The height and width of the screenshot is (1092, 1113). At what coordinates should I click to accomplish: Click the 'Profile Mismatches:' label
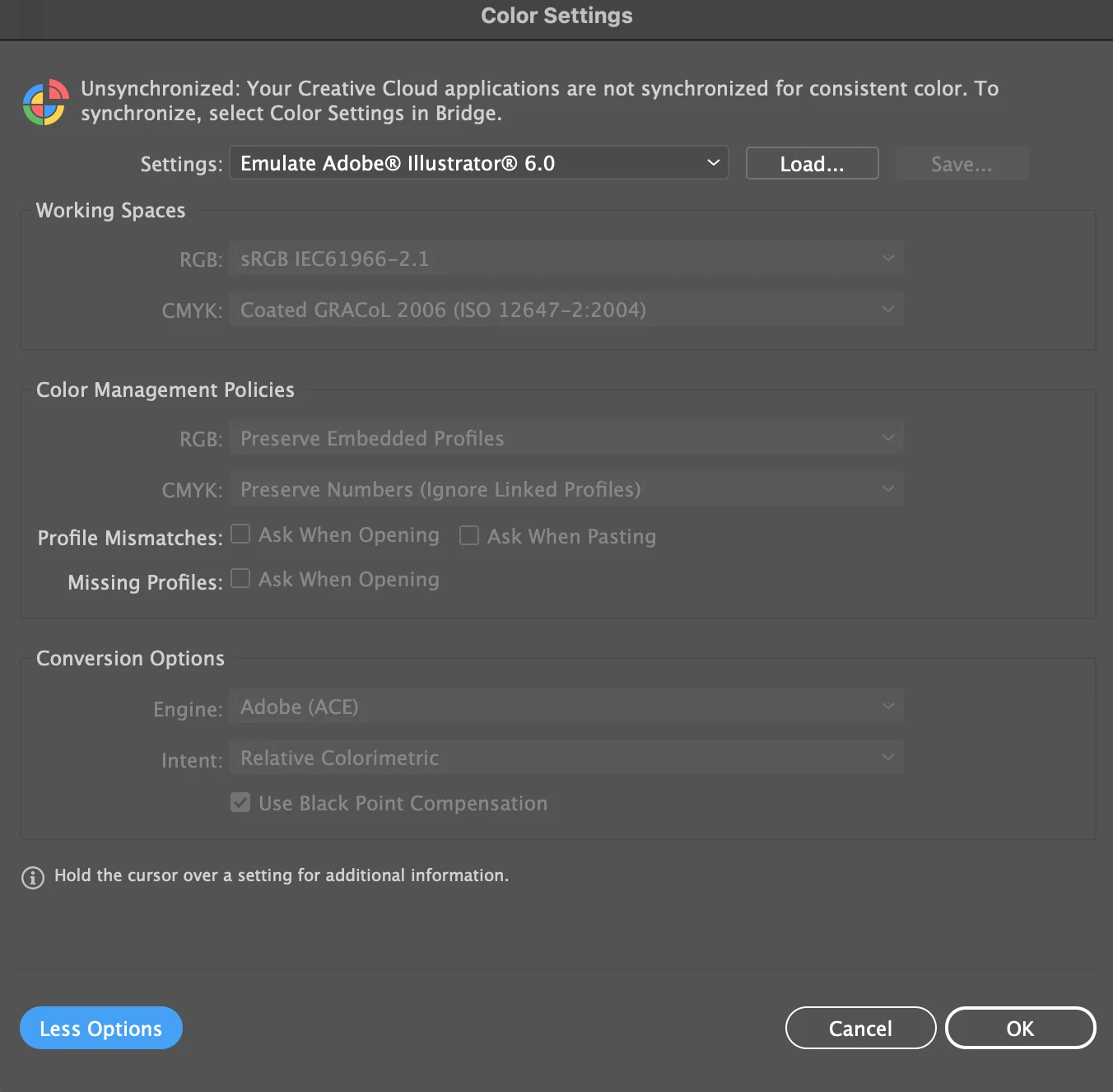pos(130,538)
